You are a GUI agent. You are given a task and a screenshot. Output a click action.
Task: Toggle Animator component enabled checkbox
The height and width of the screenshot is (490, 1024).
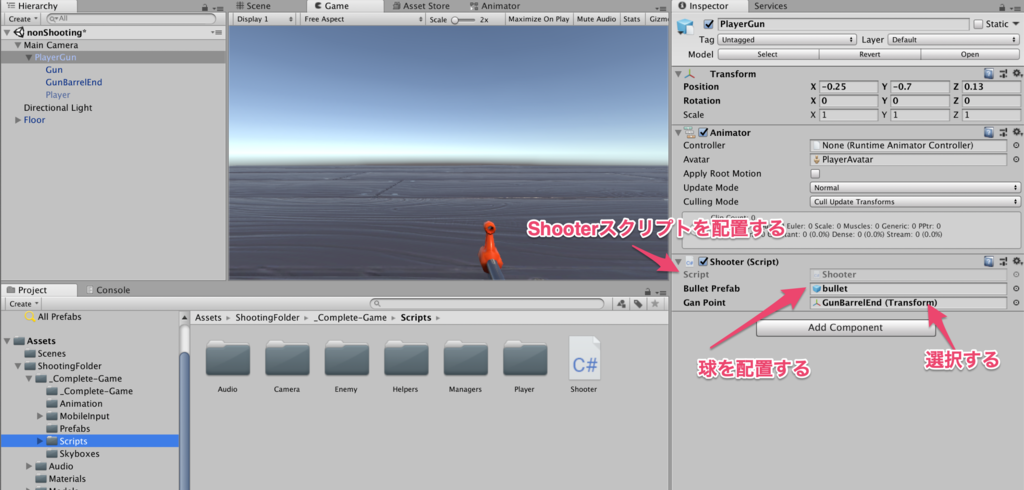703,132
